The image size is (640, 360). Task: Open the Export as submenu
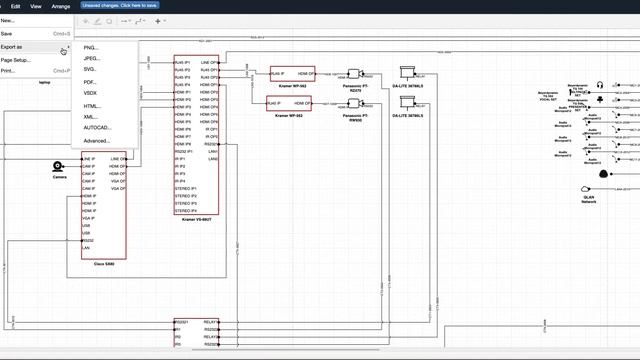pos(36,47)
